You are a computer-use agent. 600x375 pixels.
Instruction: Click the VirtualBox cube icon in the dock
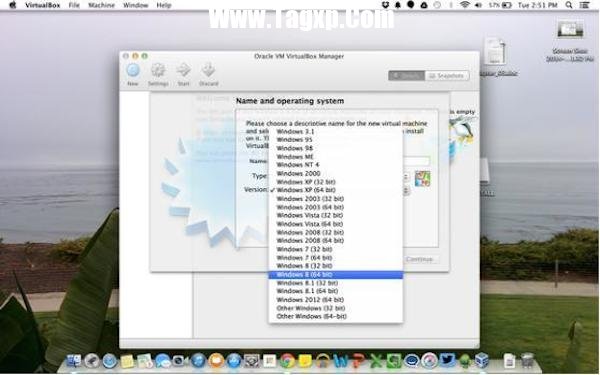pos(482,361)
